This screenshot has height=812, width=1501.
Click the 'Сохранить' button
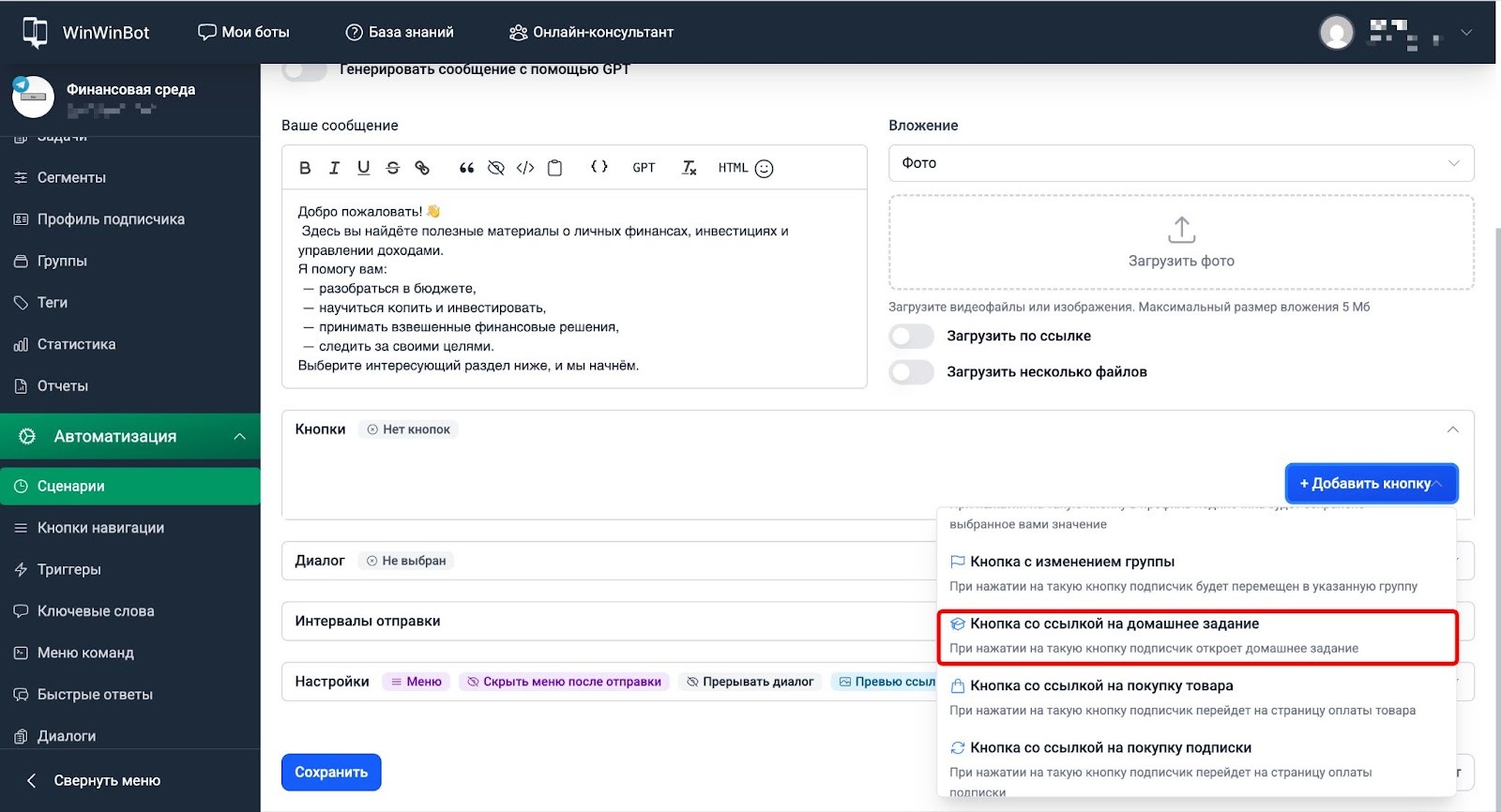331,773
